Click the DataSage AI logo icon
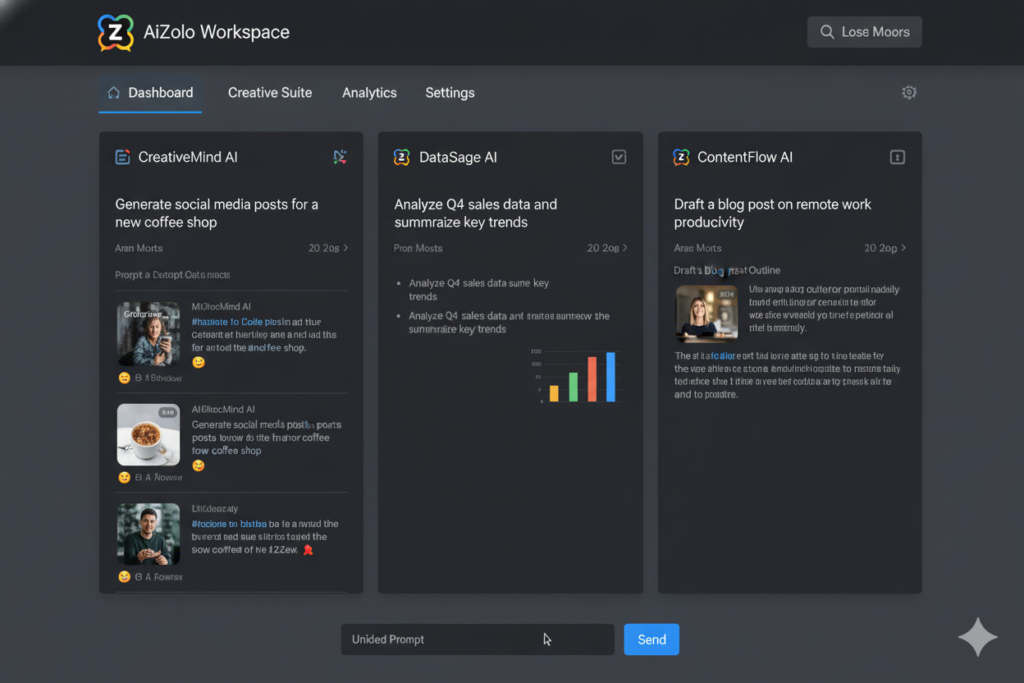1024x683 pixels. 403,157
